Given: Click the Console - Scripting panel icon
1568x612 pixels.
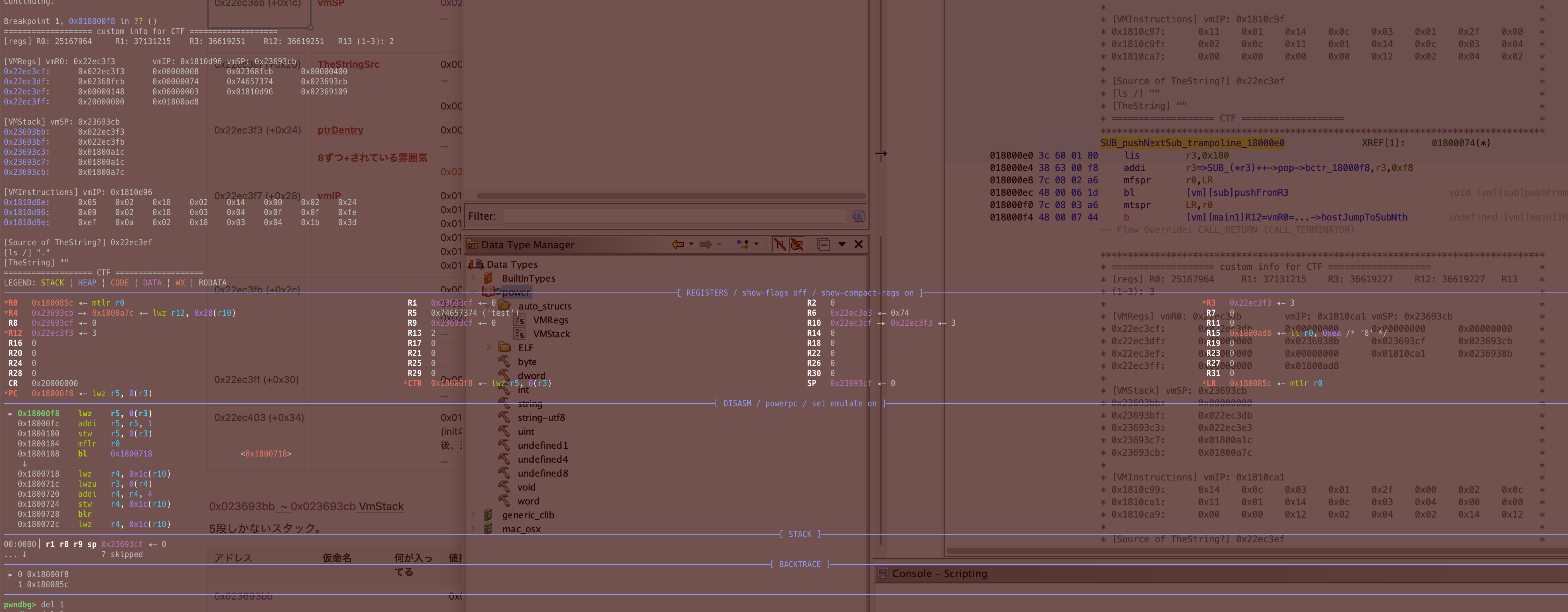Looking at the screenshot, I should tap(884, 574).
